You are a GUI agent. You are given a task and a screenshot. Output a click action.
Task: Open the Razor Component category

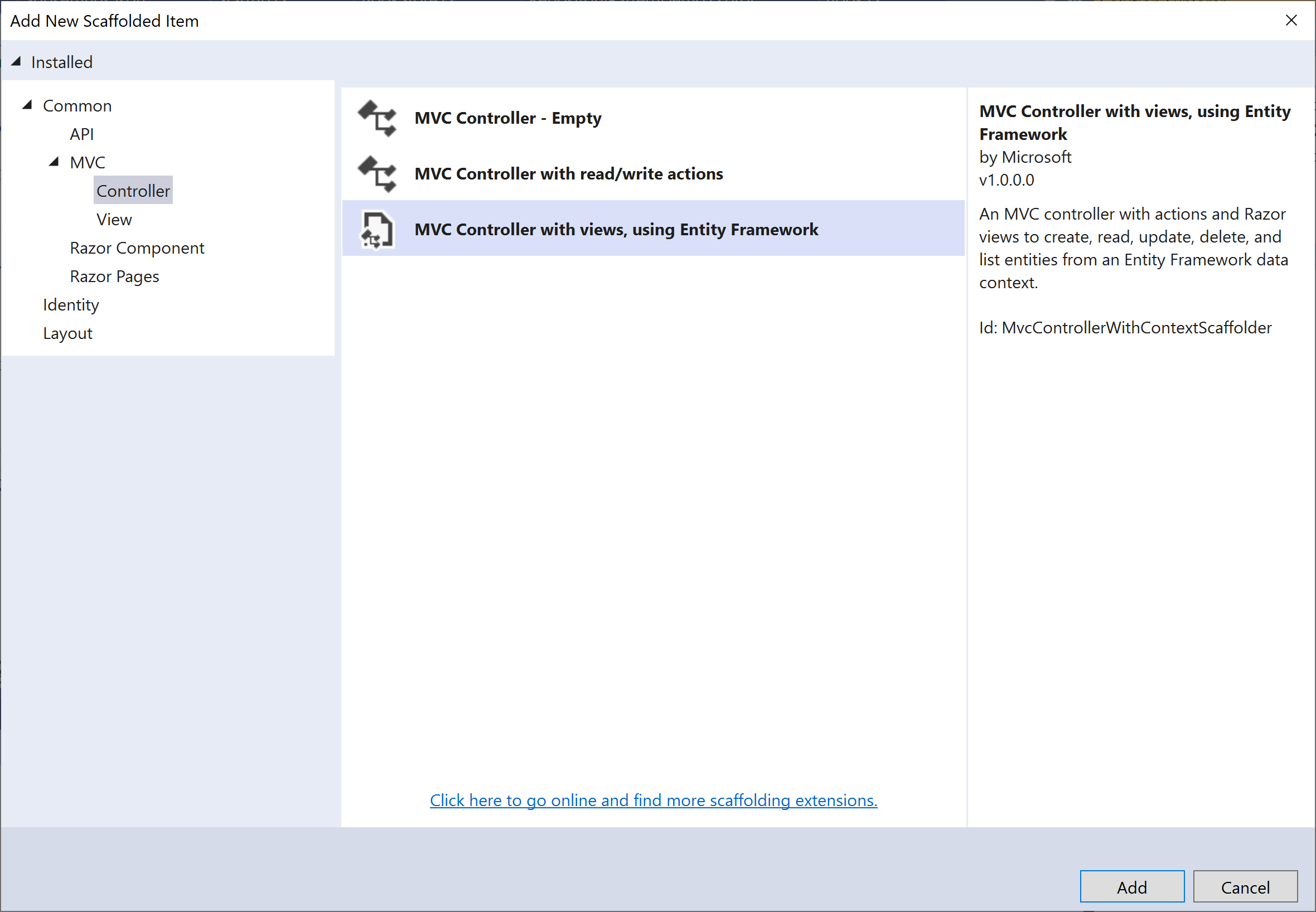point(137,248)
